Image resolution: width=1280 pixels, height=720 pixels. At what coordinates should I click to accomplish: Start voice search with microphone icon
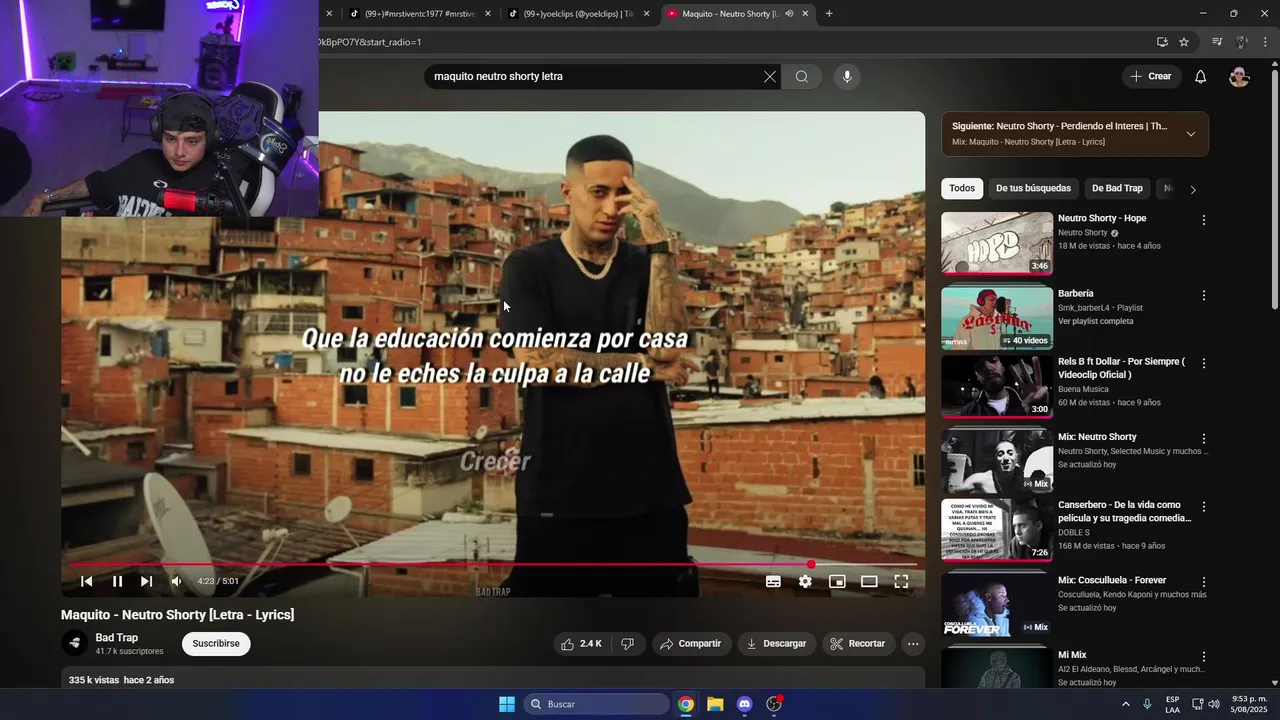pyautogui.click(x=847, y=77)
